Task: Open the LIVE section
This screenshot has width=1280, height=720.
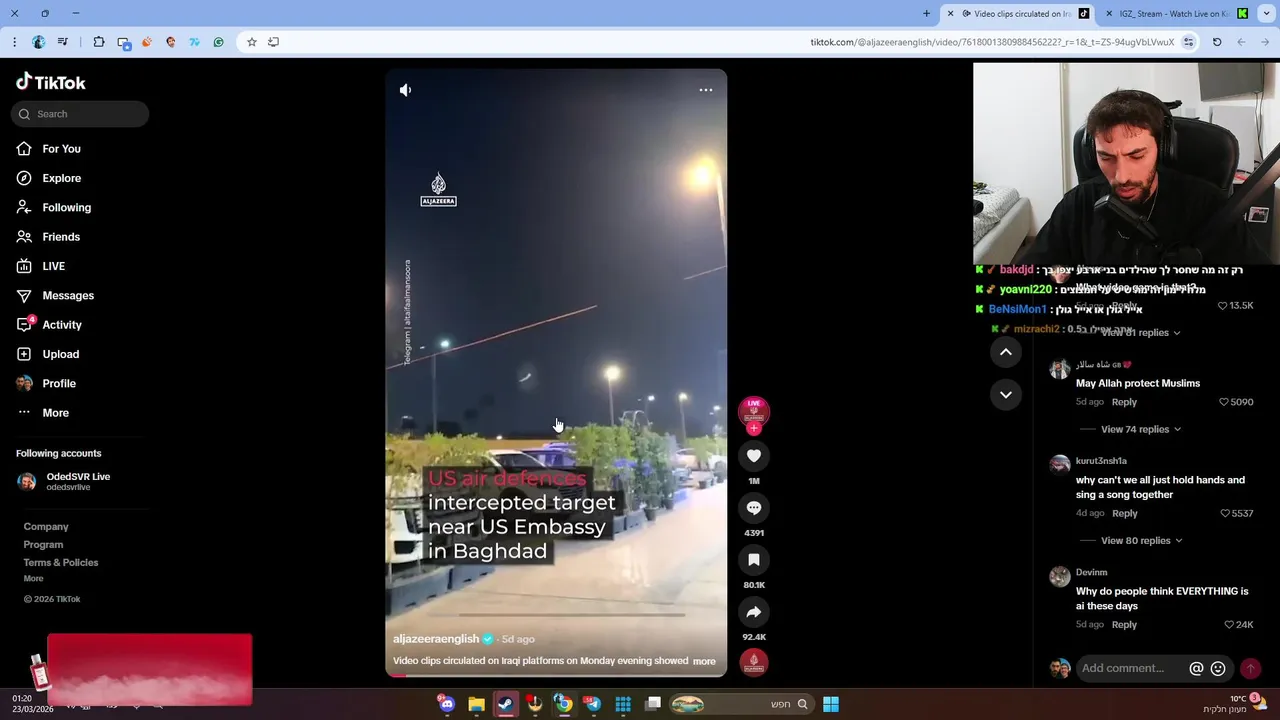Action: [x=41, y=266]
